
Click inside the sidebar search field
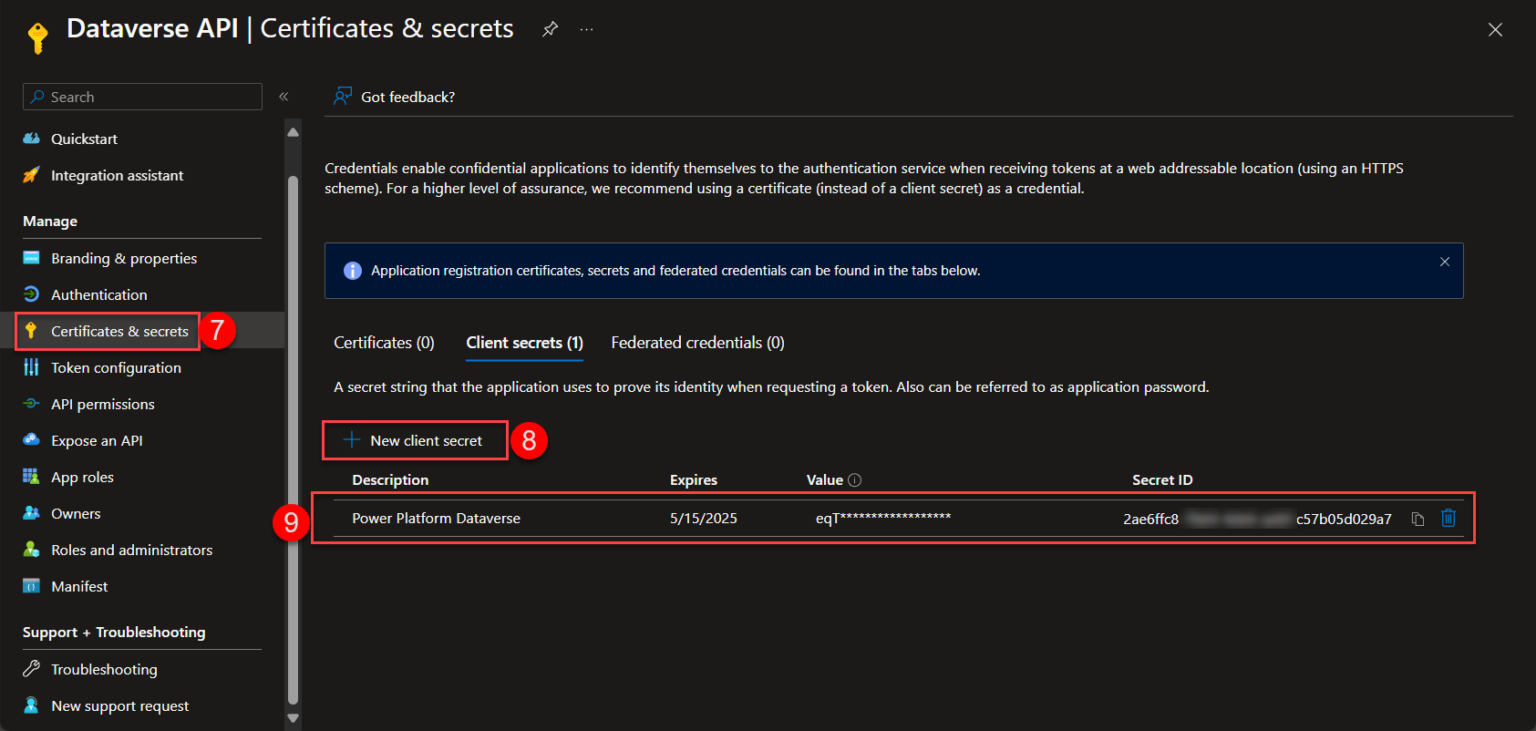[x=140, y=96]
